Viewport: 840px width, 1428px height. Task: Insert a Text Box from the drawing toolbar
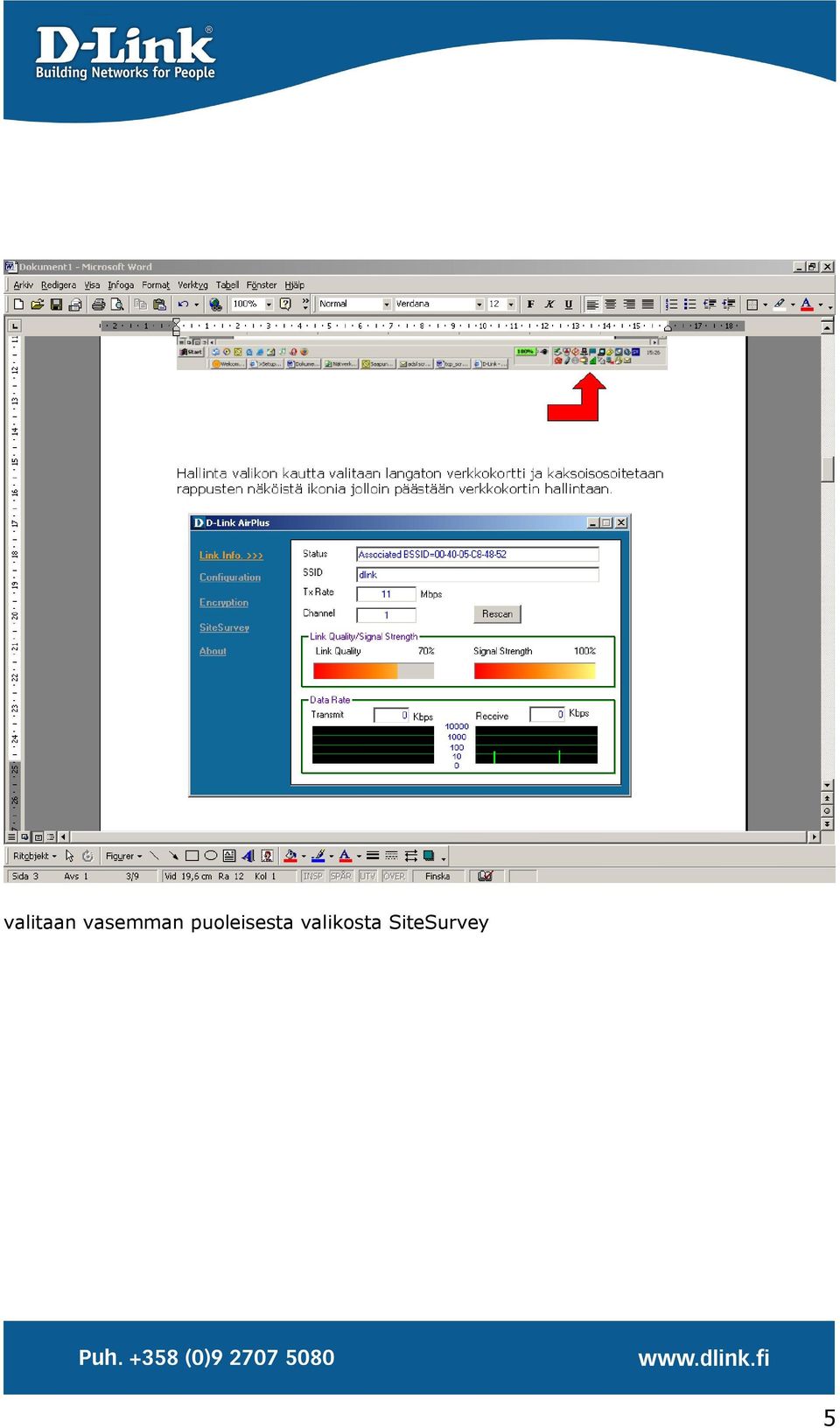[229, 856]
